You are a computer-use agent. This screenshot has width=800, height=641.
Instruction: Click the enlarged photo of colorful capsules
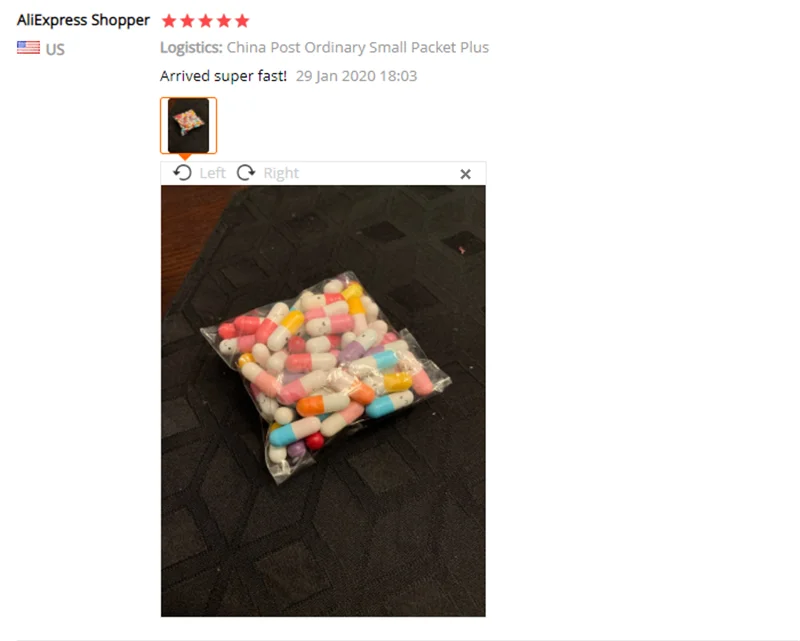(x=323, y=401)
